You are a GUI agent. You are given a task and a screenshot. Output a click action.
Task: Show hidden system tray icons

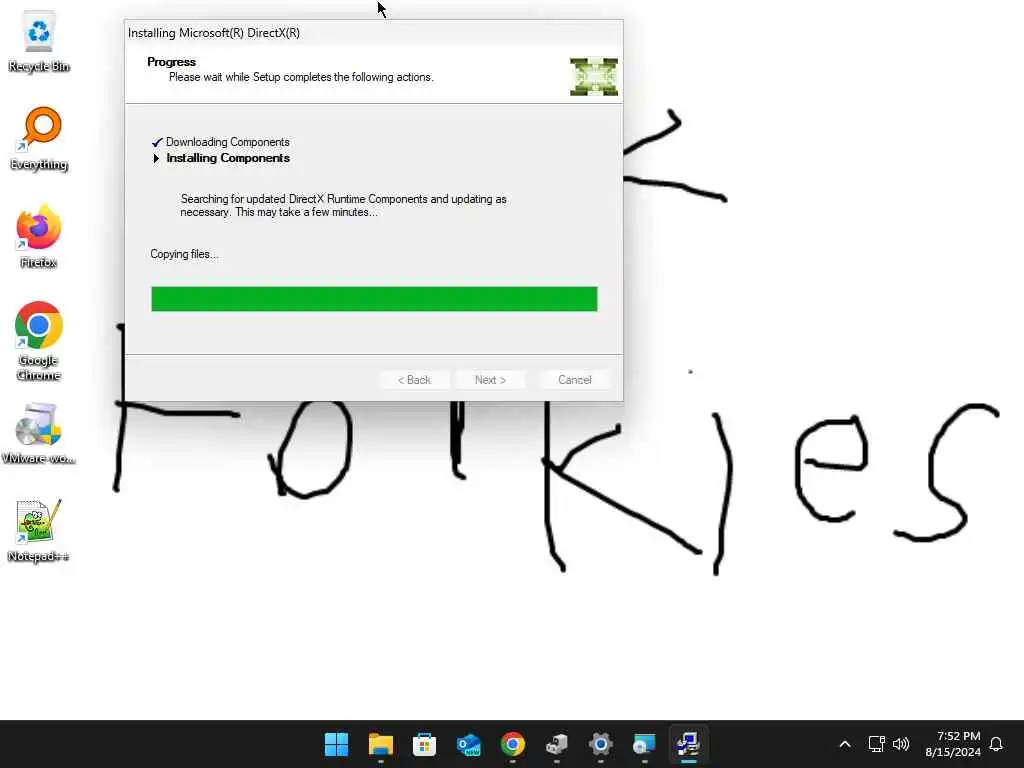click(844, 744)
